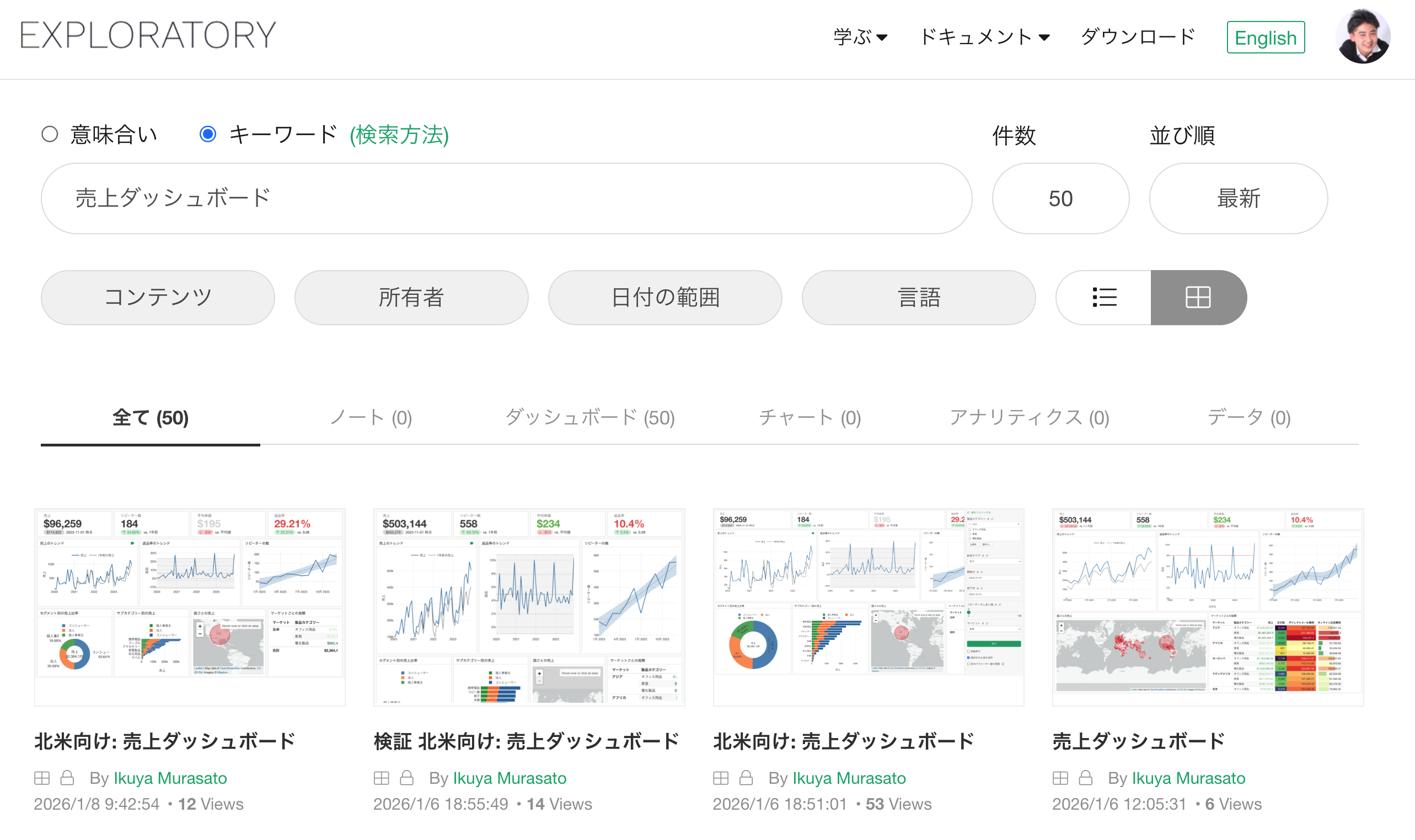Click dashboard type icon under first result
The height and width of the screenshot is (840, 1415).
pyautogui.click(x=42, y=778)
